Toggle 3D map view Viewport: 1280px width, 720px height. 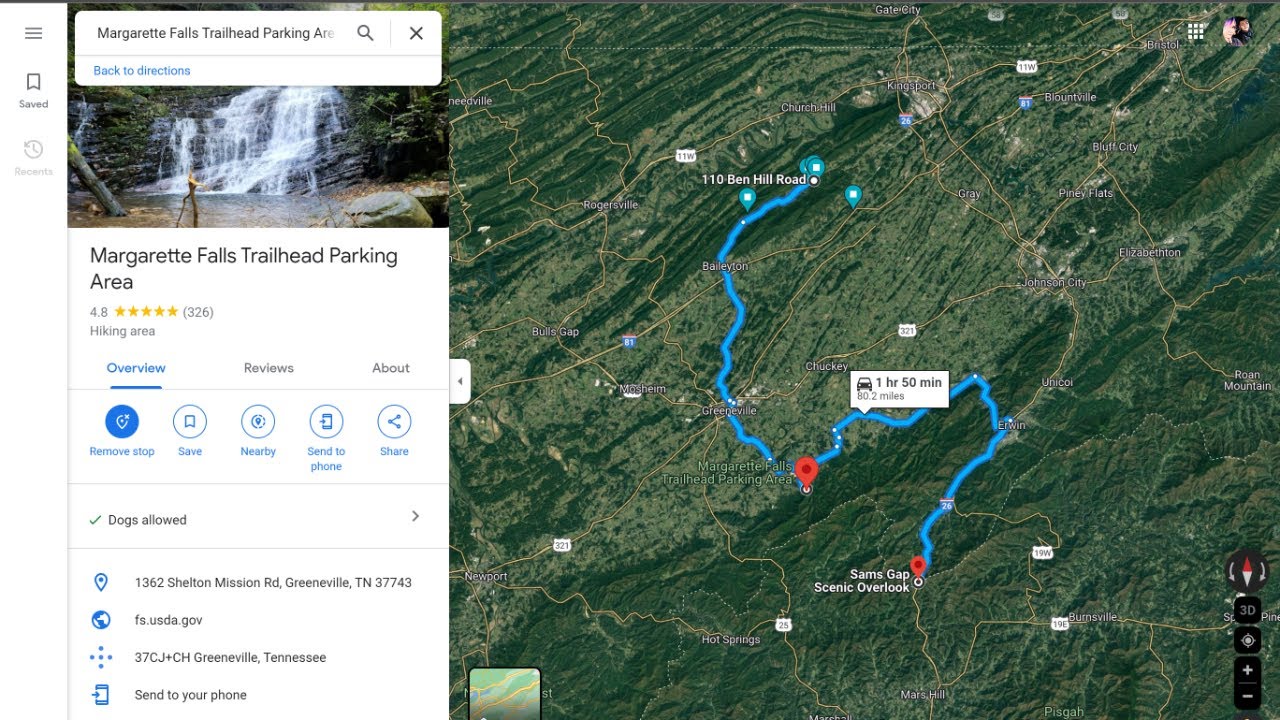coord(1247,609)
